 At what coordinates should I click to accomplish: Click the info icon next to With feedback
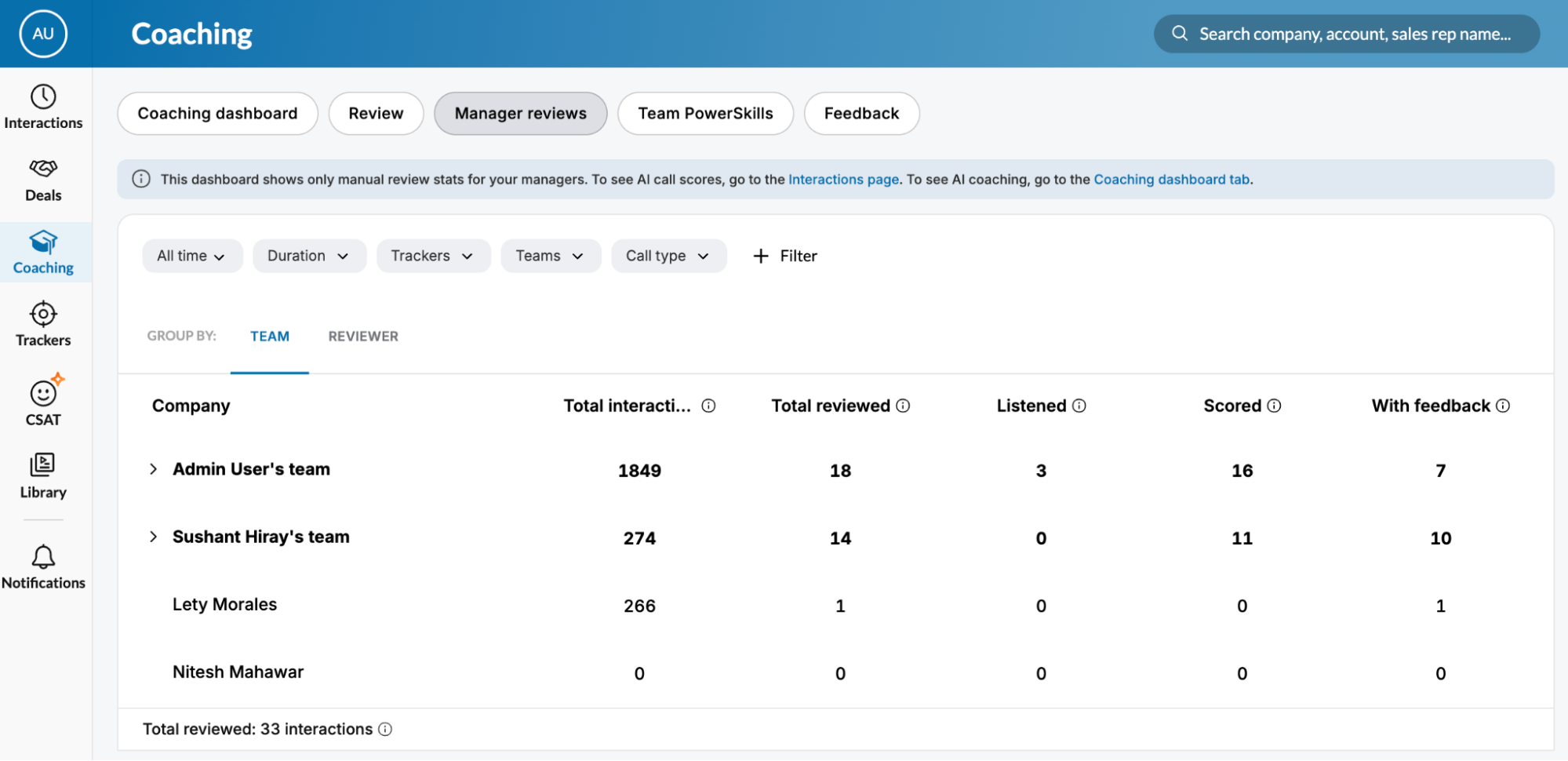click(1504, 406)
